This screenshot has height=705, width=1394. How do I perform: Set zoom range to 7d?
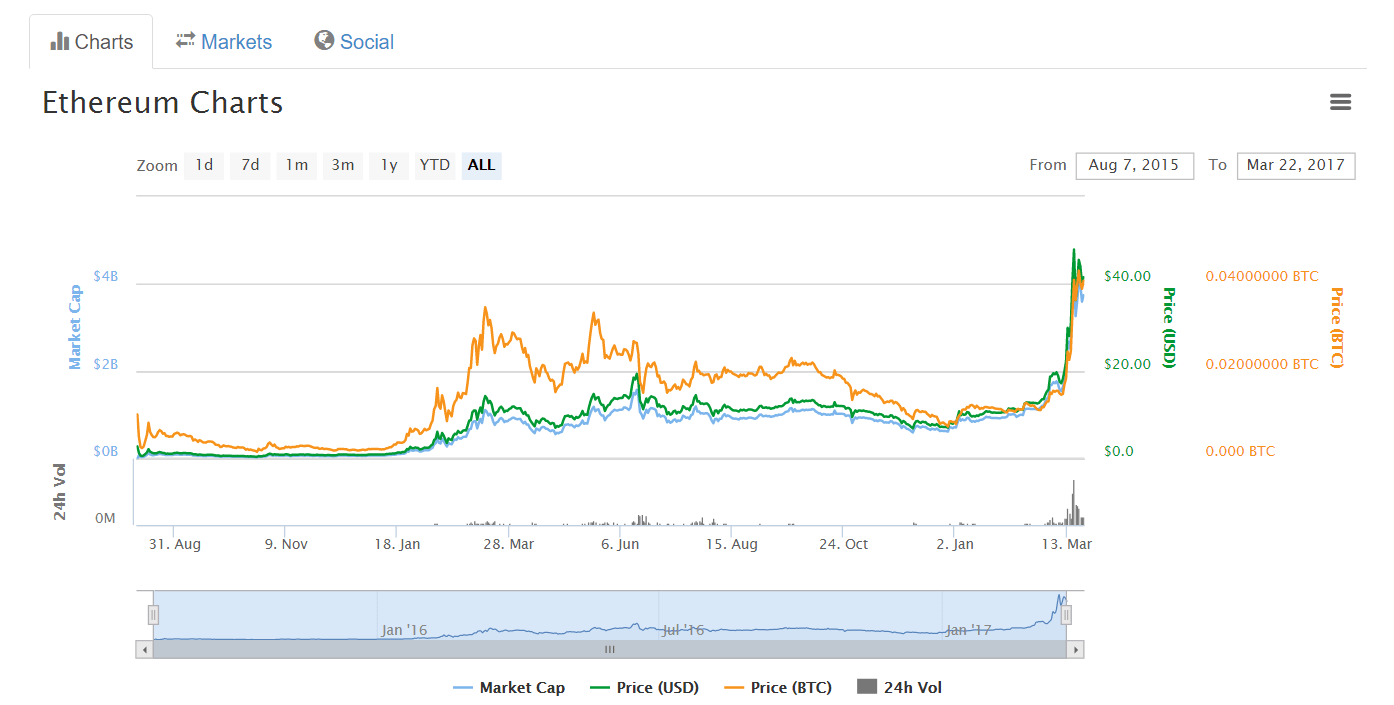[x=250, y=165]
